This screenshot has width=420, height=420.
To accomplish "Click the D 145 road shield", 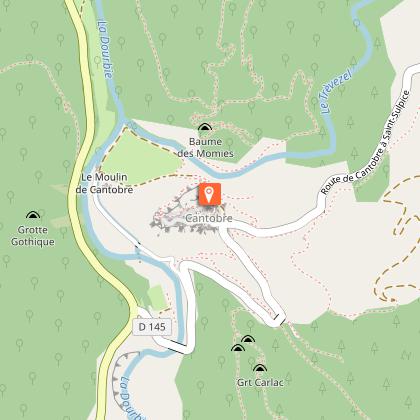I will 152,327.
